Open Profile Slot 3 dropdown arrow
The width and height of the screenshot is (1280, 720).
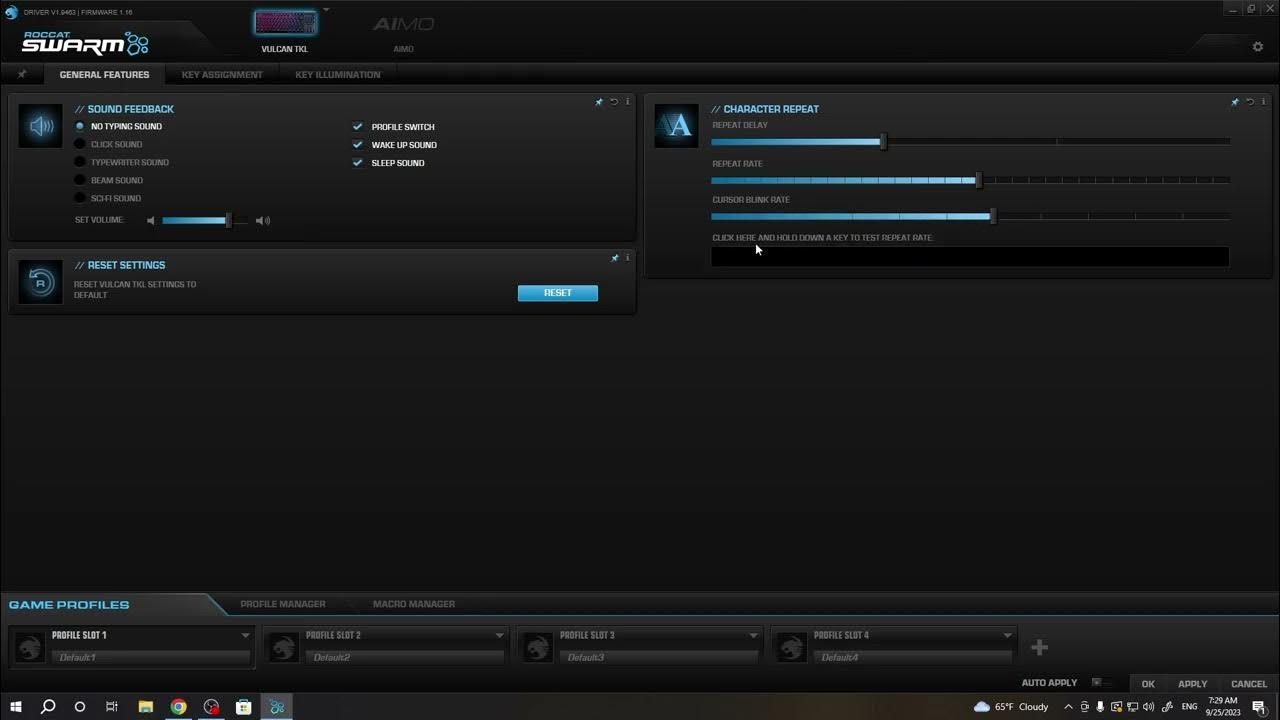click(753, 636)
